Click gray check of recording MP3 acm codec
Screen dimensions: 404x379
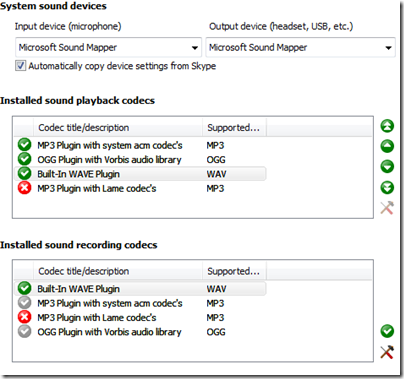click(24, 303)
